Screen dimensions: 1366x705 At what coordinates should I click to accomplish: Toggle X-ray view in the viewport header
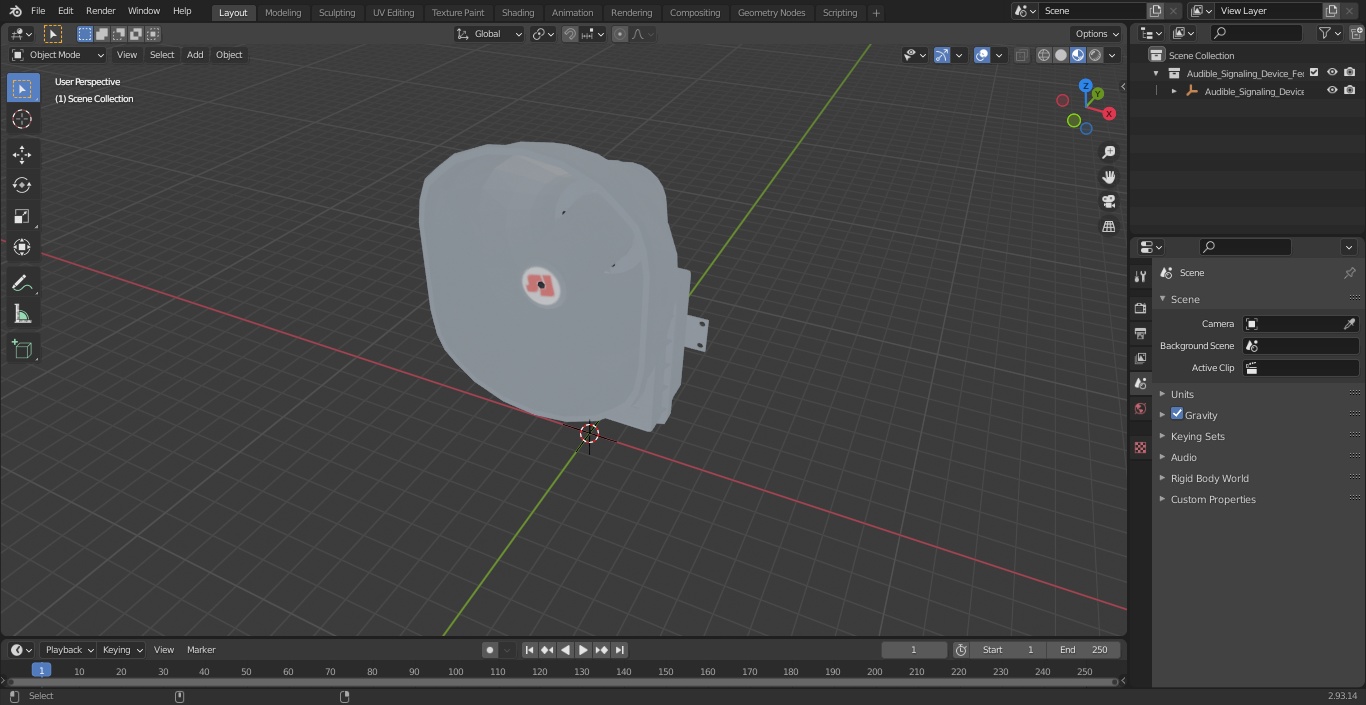[1021, 55]
